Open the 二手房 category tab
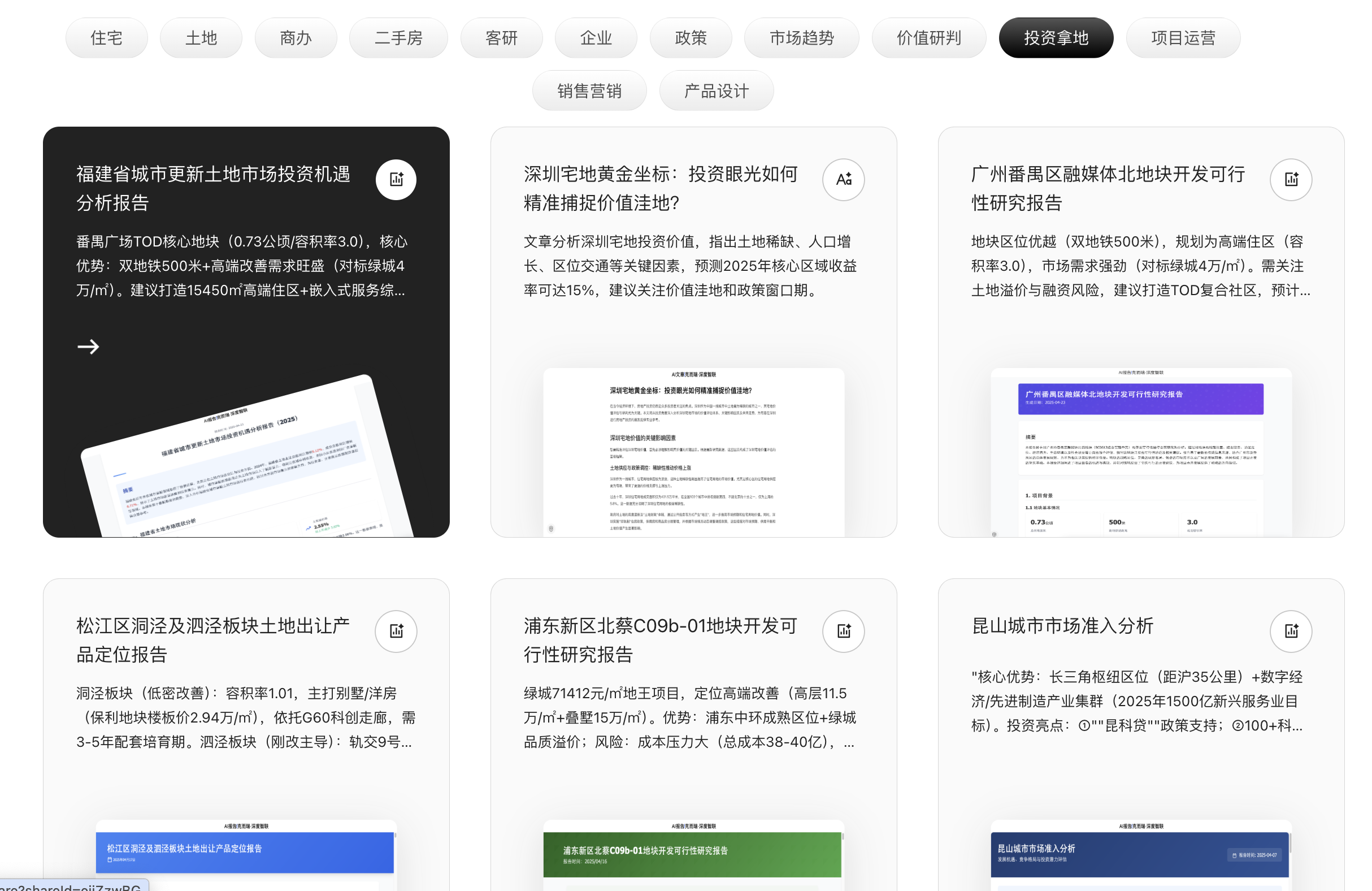 [x=398, y=38]
